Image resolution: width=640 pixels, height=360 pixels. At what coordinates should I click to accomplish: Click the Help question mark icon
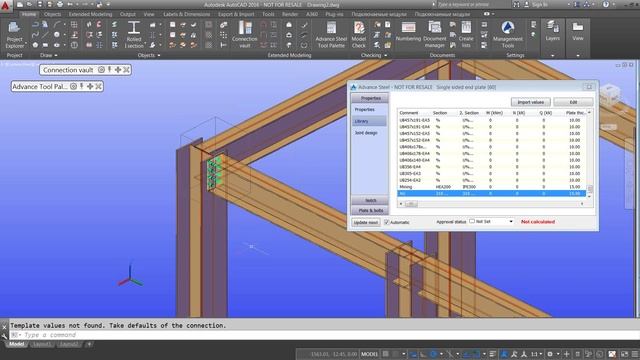pos(606,4)
